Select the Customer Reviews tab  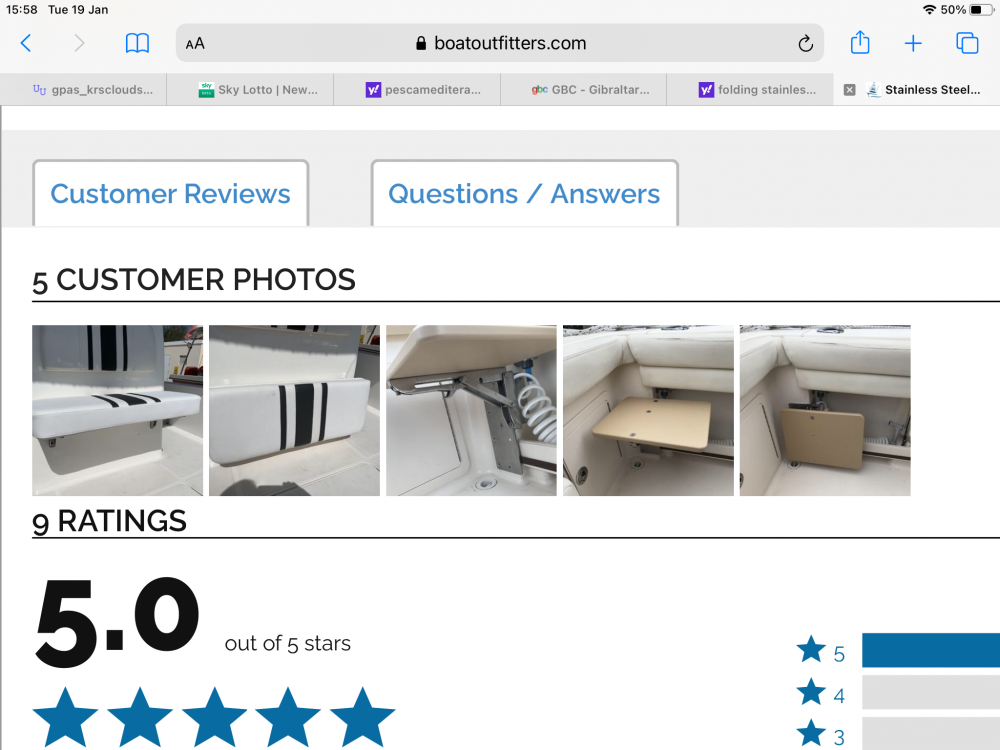click(170, 193)
